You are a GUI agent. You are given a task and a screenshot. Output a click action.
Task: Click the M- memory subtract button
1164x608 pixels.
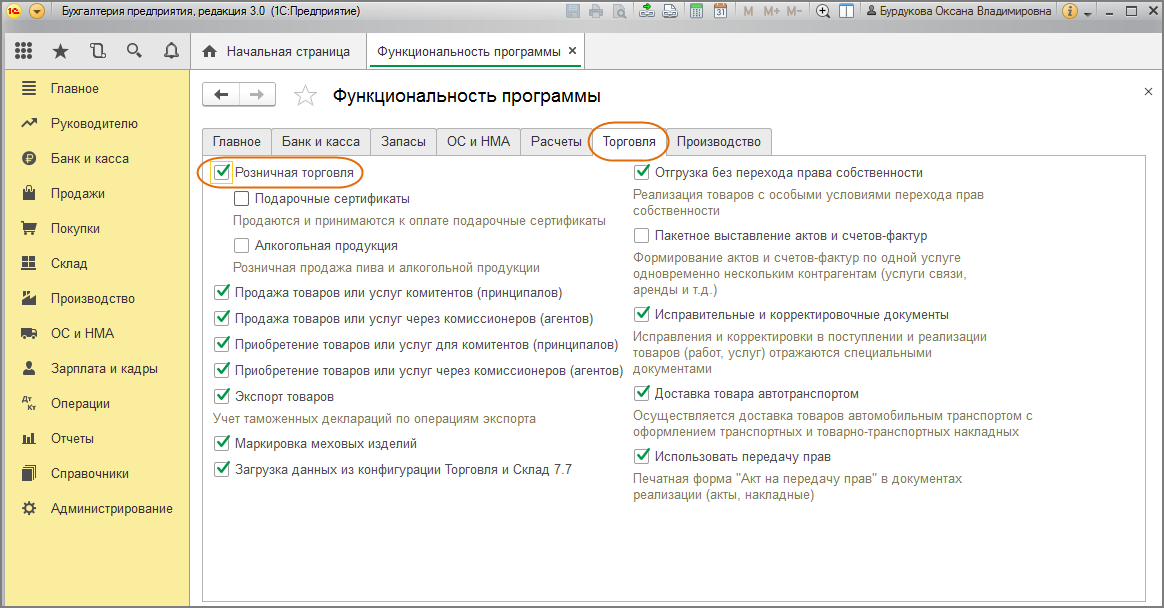794,11
